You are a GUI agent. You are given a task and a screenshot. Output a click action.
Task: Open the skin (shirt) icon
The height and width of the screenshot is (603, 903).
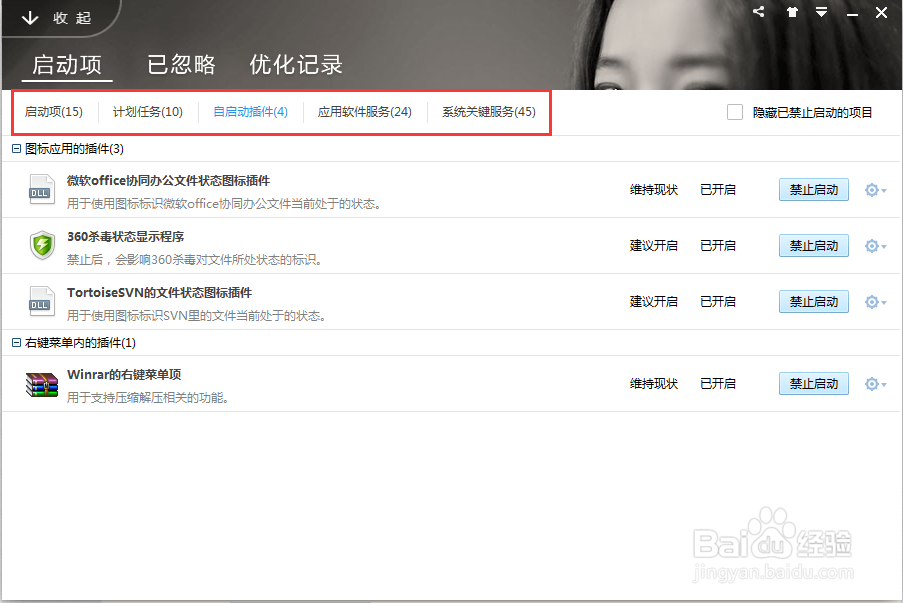pyautogui.click(x=792, y=12)
